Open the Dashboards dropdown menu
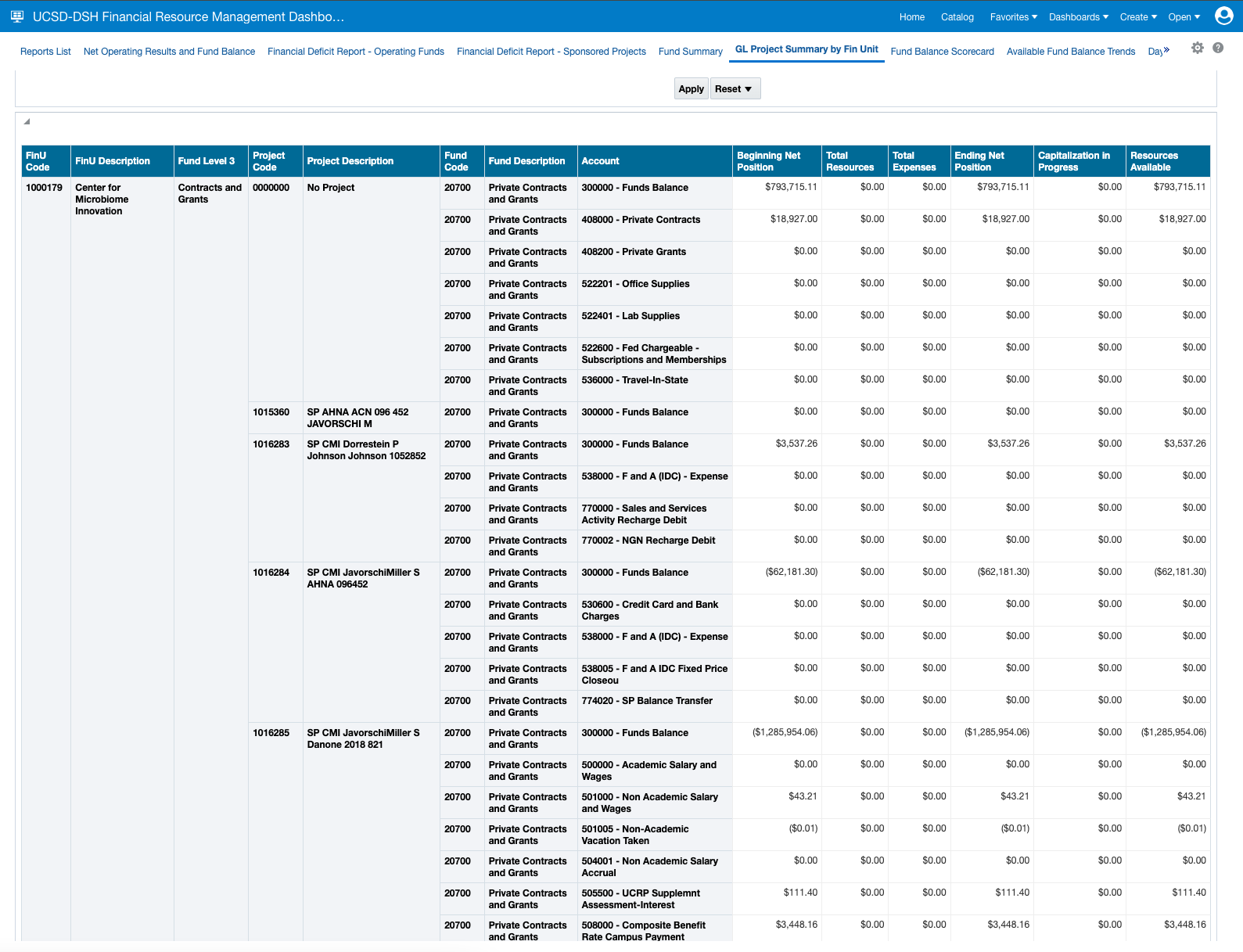Screen dimensions: 1243x952 pyautogui.click(x=1079, y=17)
